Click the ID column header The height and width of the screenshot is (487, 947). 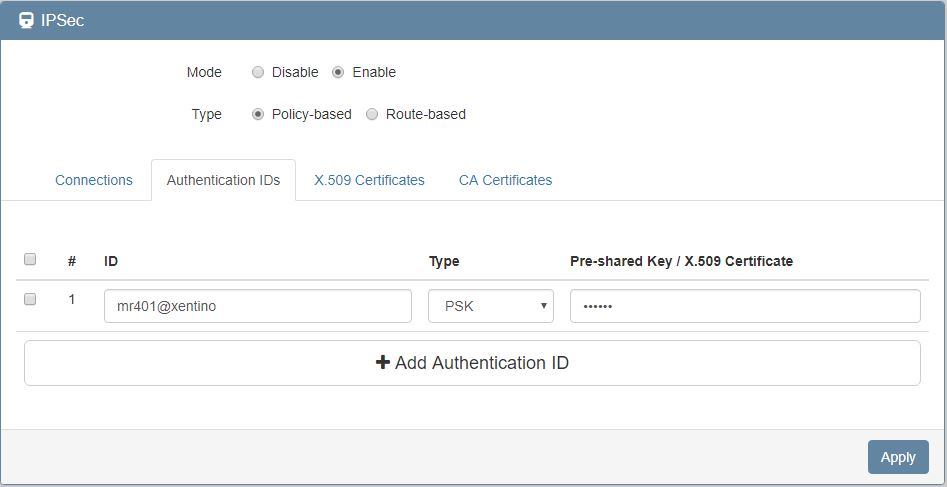(111, 261)
